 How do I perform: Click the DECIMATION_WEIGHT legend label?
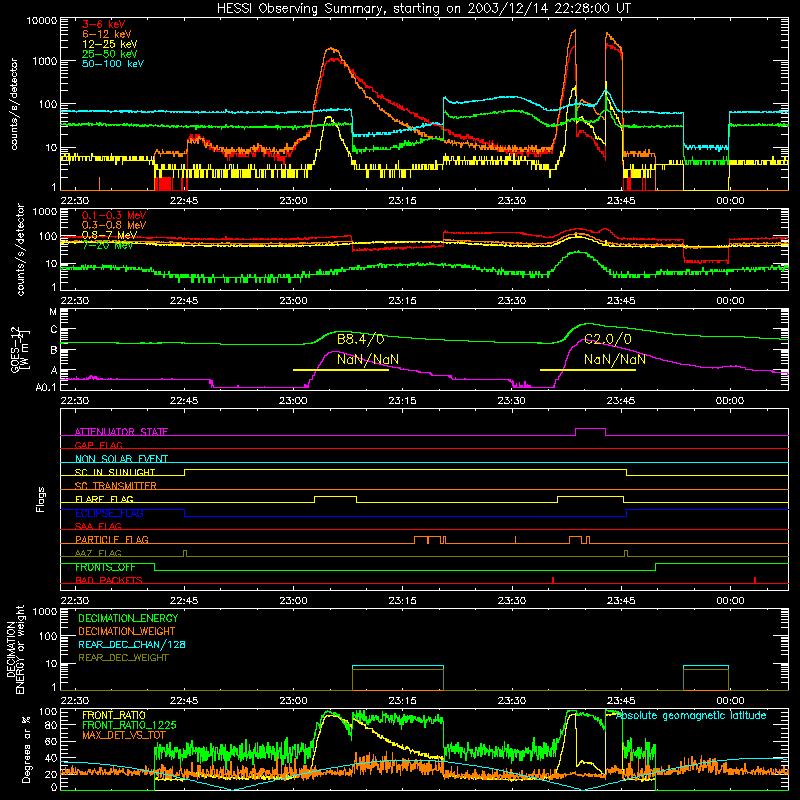127,631
